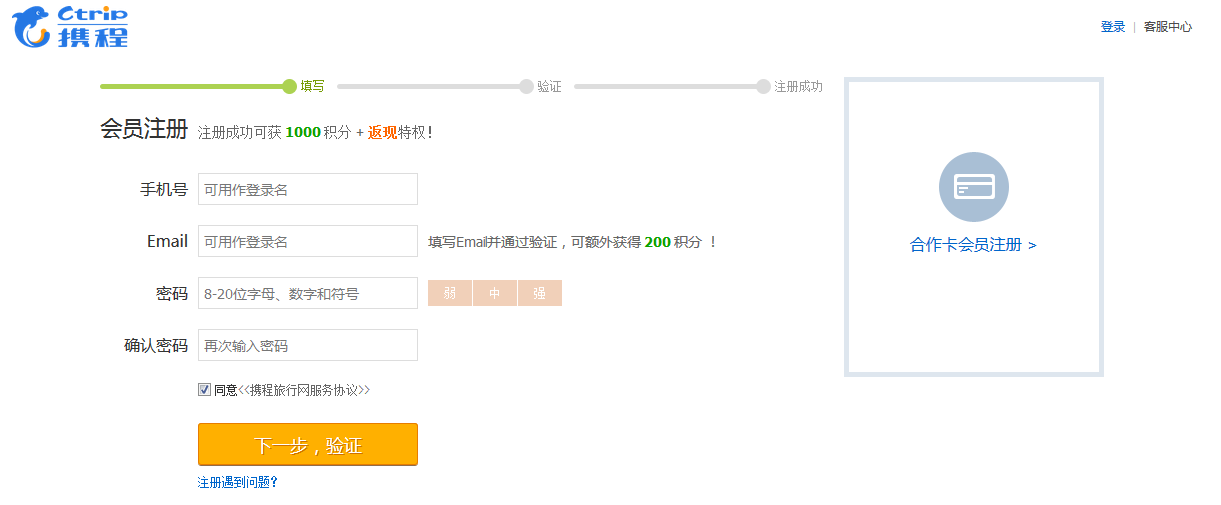Click the 携程 Chinese logo text
This screenshot has width=1221, height=505.
pyautogui.click(x=92, y=37)
